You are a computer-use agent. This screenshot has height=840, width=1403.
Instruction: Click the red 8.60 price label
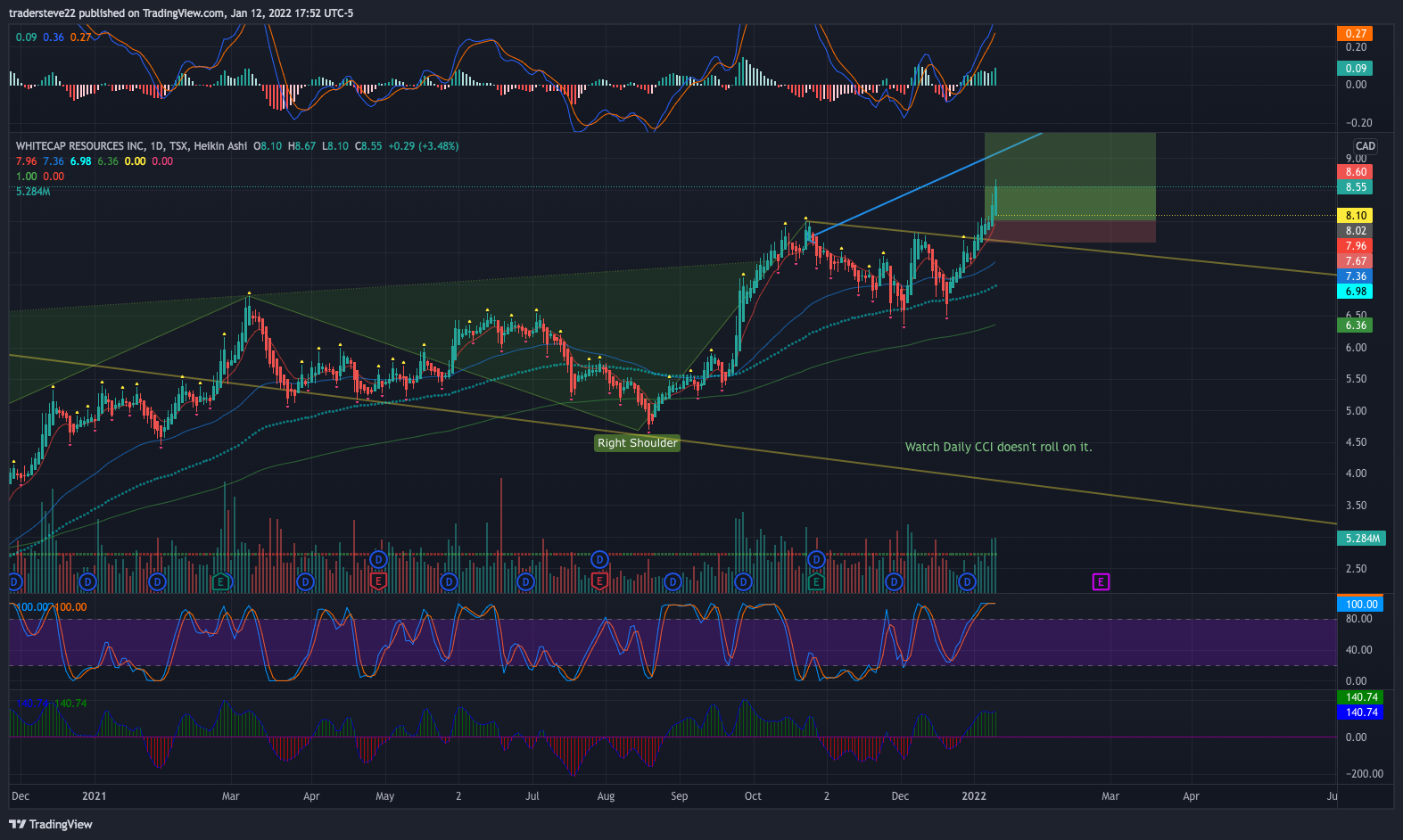(1356, 172)
